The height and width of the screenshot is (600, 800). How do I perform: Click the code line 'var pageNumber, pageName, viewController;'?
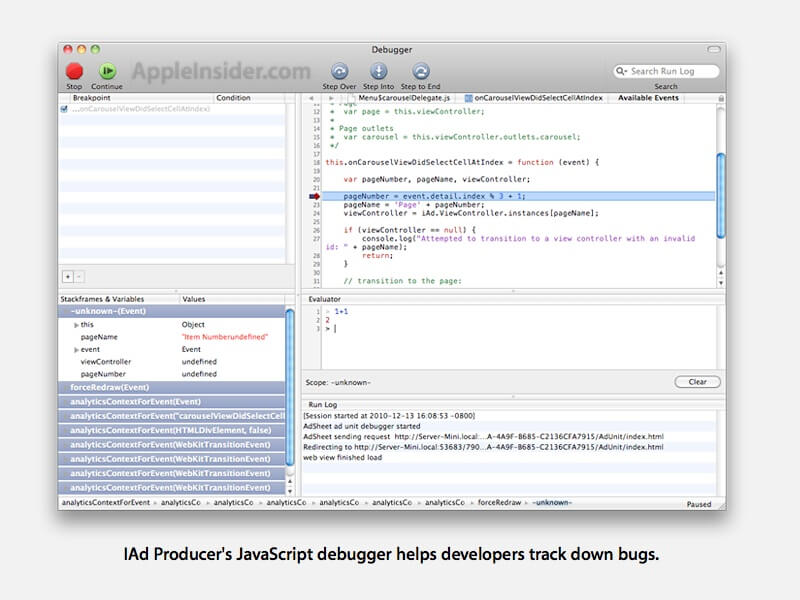437,180
